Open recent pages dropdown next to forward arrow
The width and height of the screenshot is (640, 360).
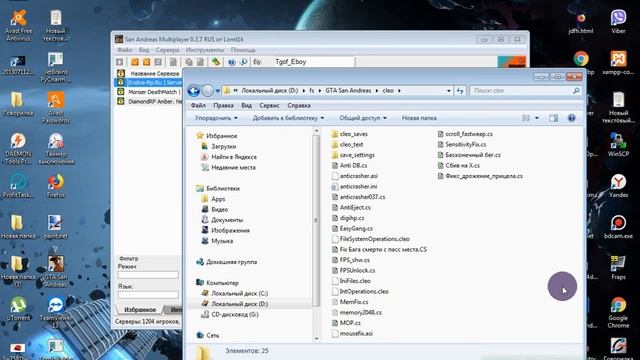click(x=218, y=91)
